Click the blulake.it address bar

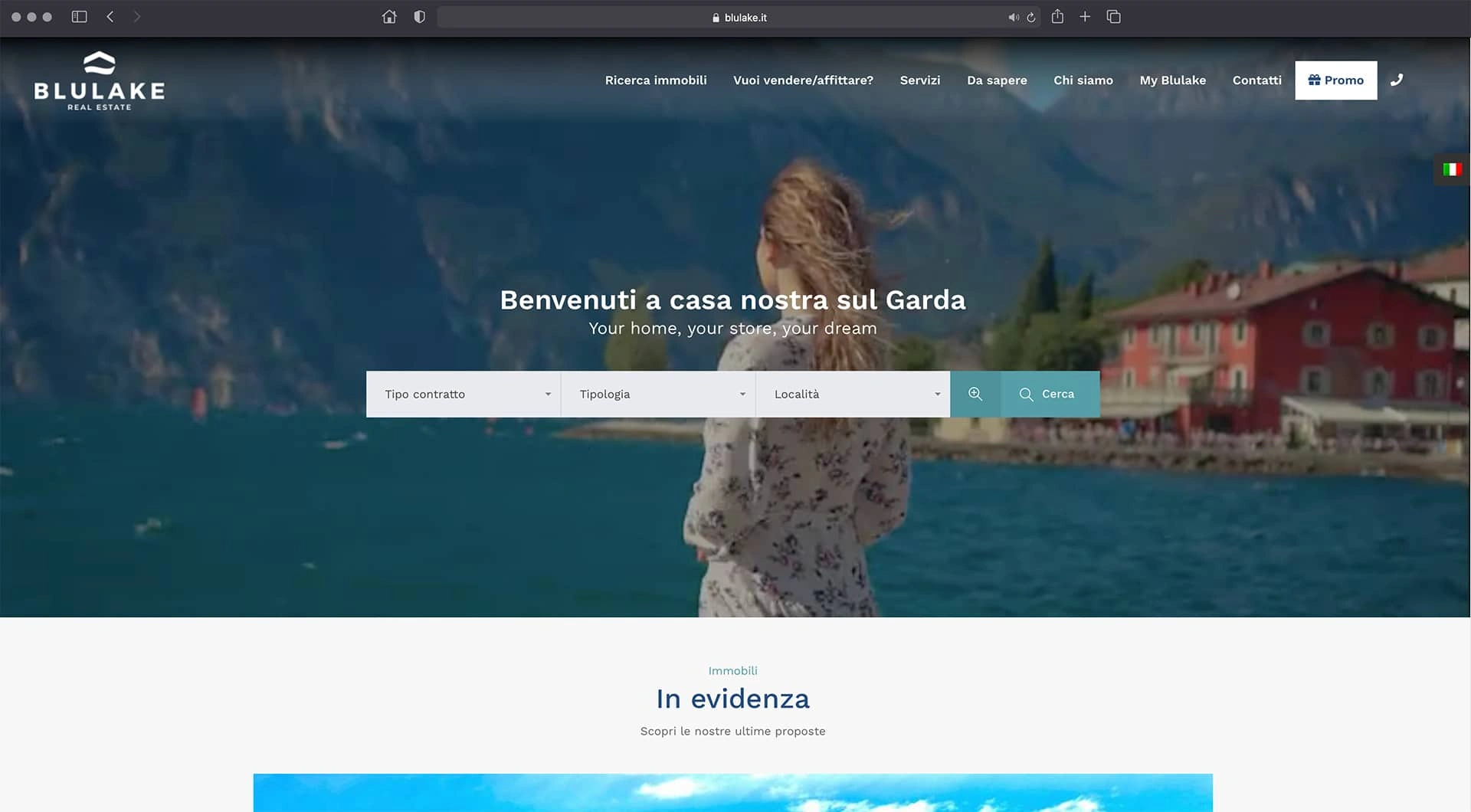point(739,17)
